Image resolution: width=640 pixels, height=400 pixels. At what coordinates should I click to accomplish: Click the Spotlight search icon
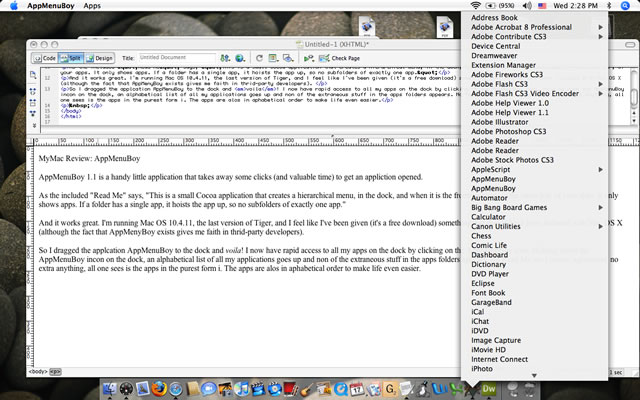click(625, 6)
